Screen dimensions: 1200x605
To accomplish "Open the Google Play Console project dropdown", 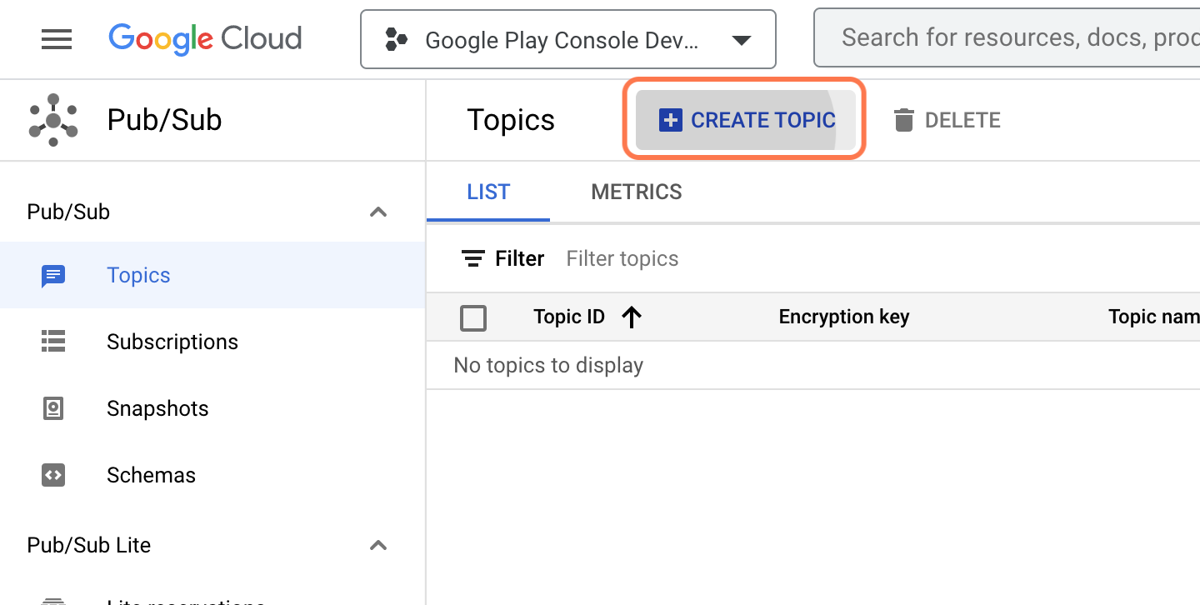I will 568,40.
